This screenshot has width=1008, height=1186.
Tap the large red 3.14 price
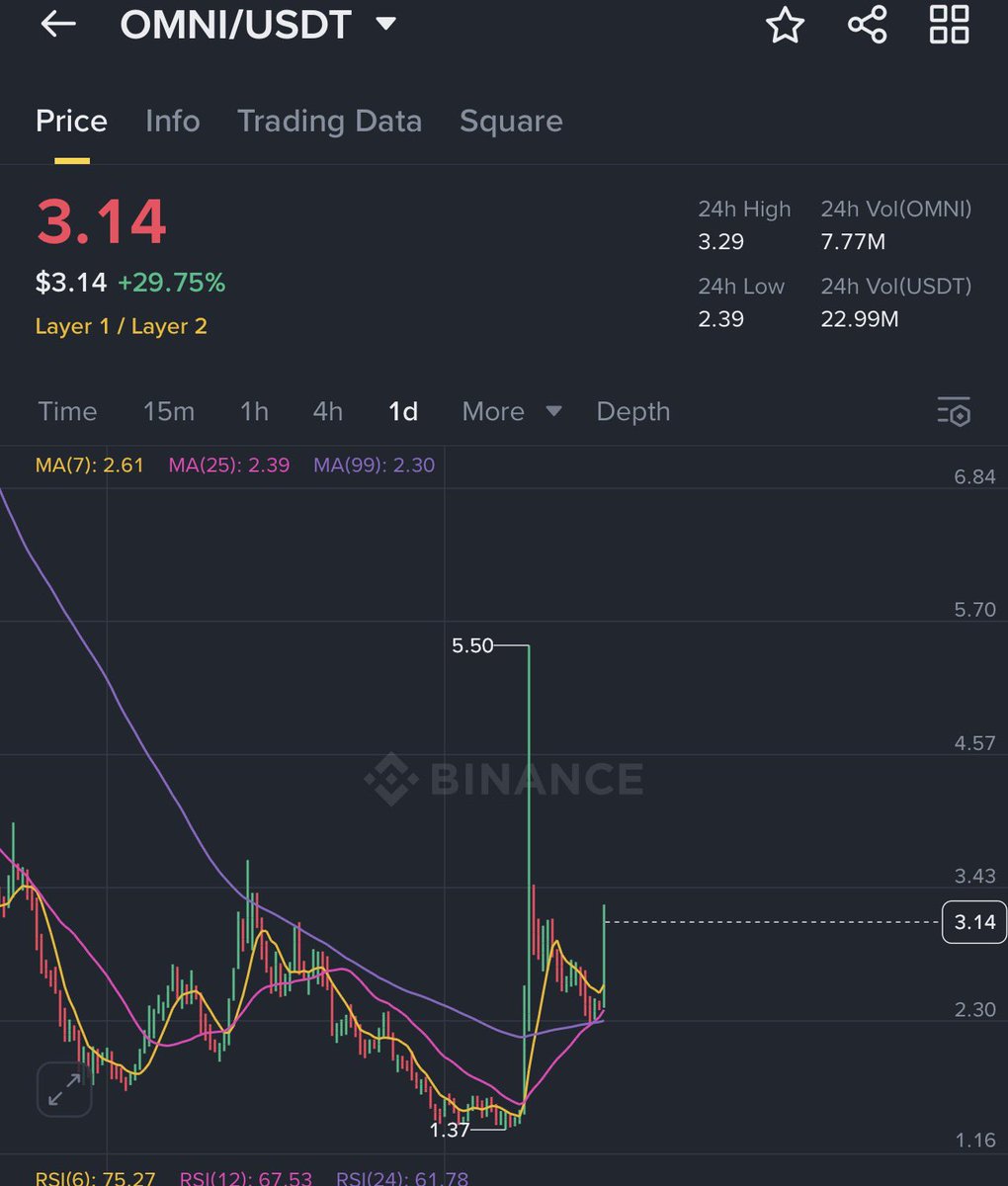coord(102,221)
